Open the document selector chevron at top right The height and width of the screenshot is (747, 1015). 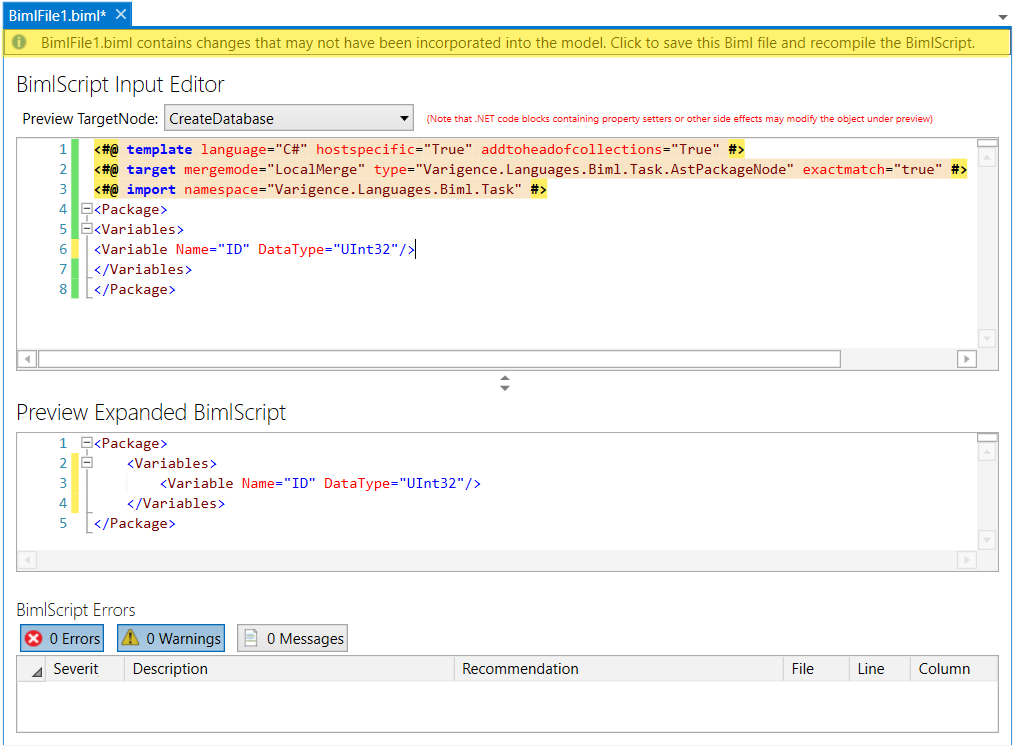(1002, 17)
